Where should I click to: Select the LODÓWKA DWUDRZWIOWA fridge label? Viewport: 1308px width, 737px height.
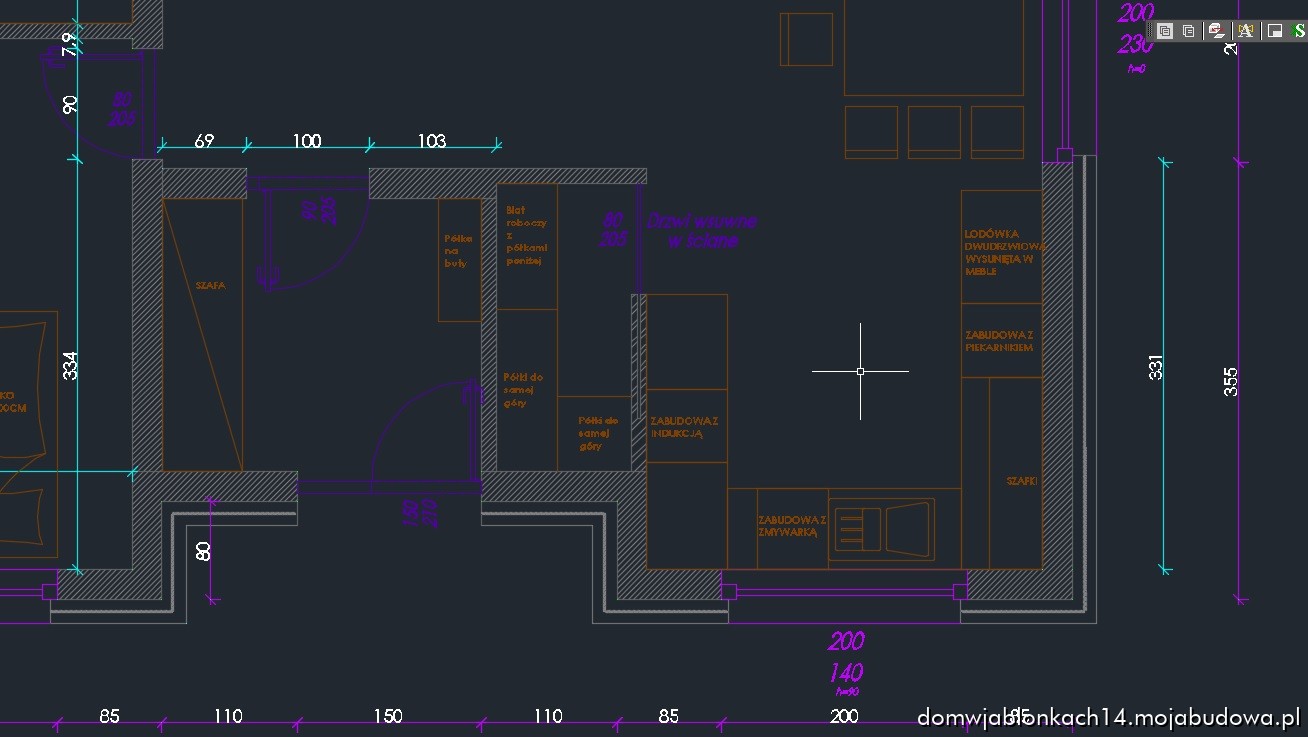(1005, 252)
